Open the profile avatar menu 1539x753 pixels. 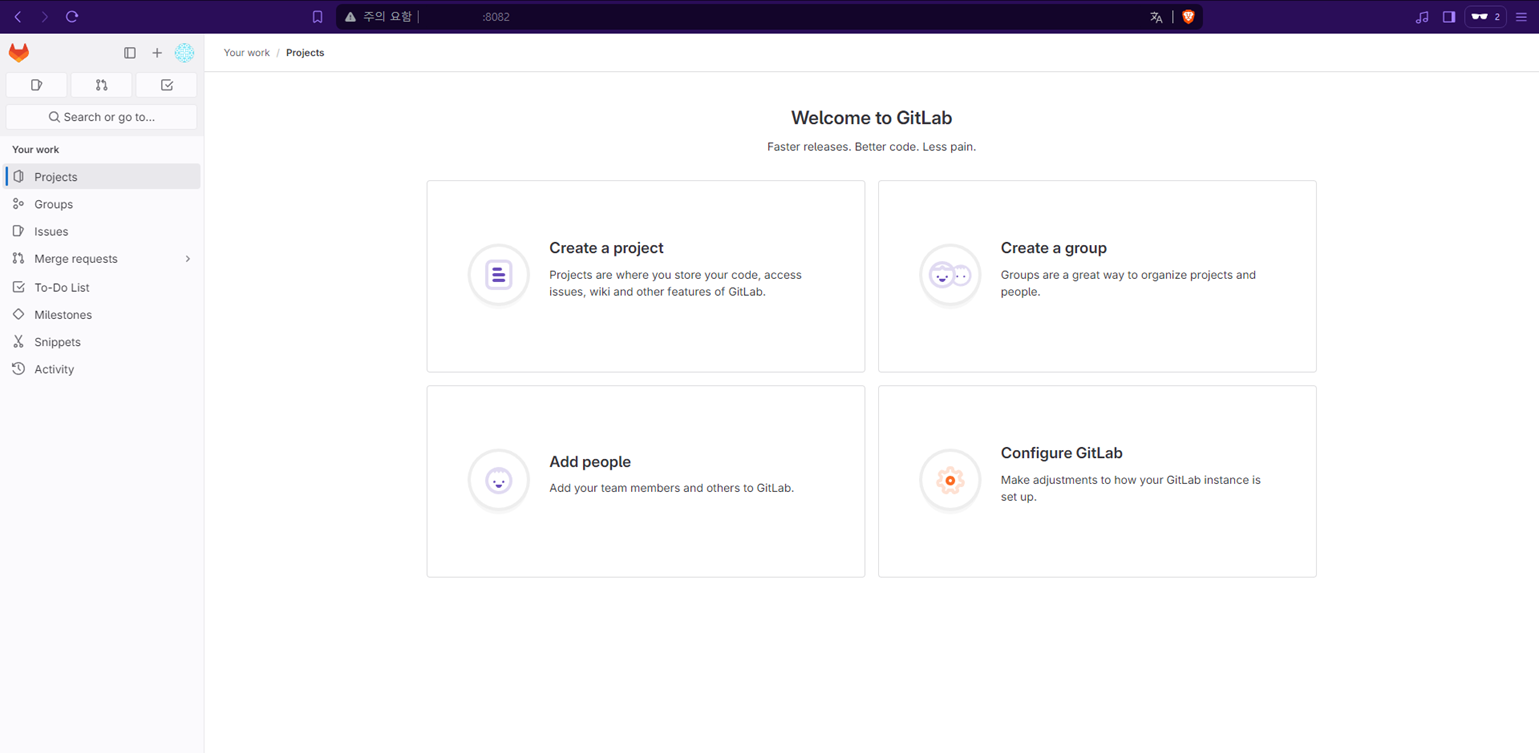pyautogui.click(x=184, y=52)
